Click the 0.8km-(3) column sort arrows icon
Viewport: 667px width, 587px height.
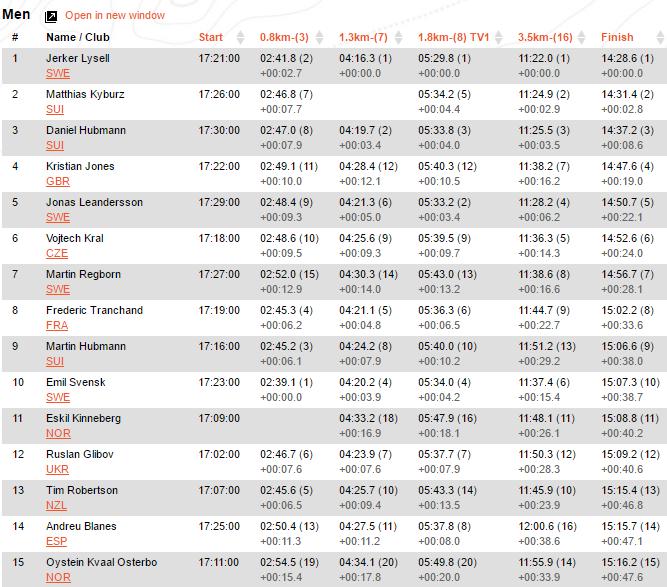[319, 37]
